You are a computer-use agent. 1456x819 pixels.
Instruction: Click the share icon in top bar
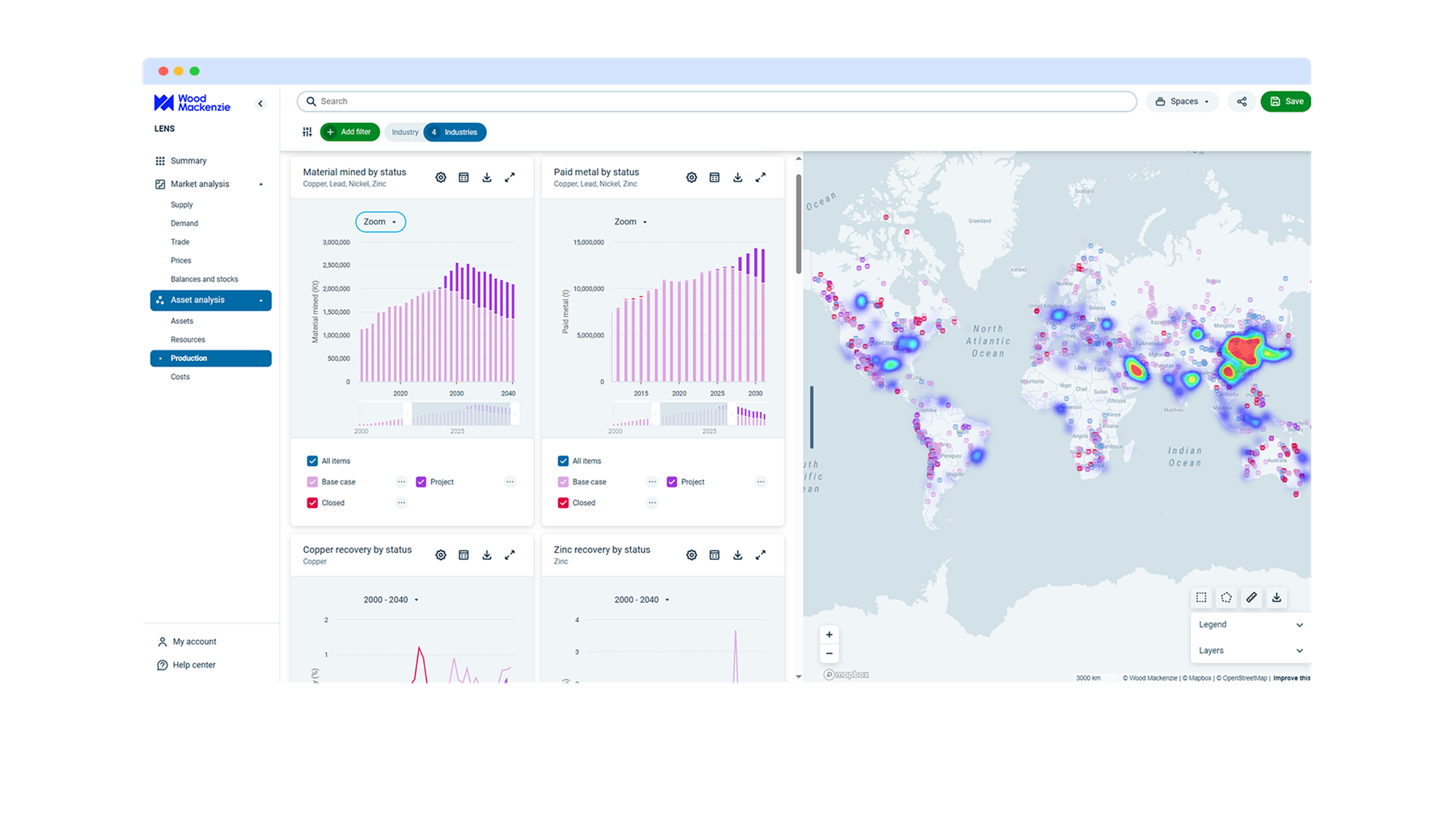[x=1242, y=102]
